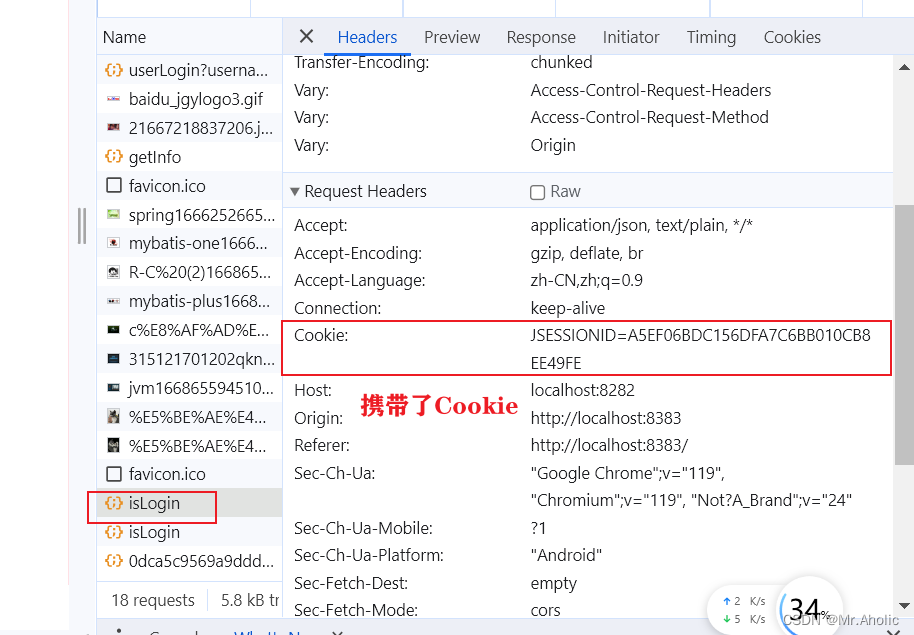Click the 18 requests summary text

151,599
